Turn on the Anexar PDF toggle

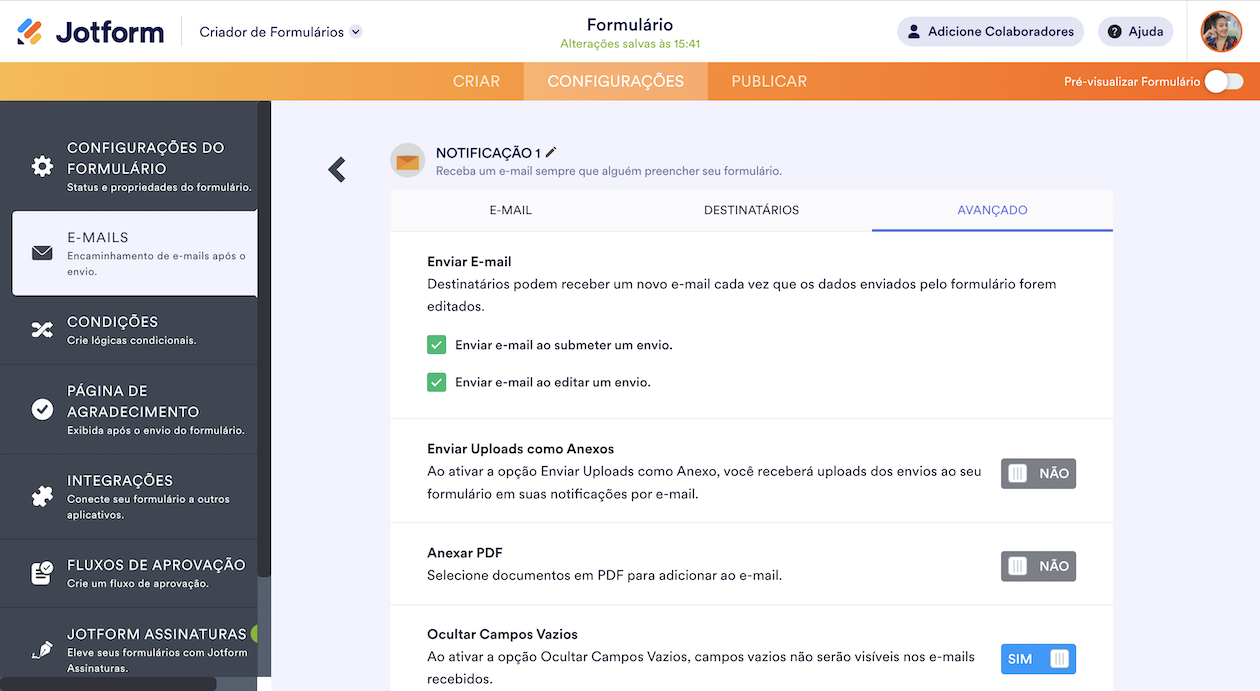coord(1038,566)
